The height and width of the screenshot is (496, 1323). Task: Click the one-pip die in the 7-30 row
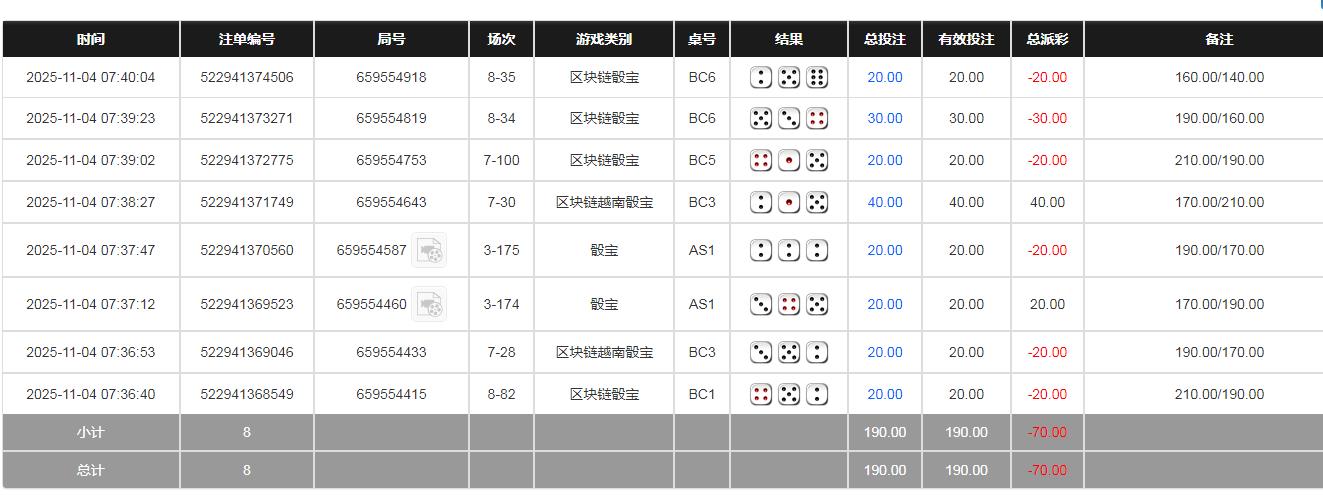(789, 202)
